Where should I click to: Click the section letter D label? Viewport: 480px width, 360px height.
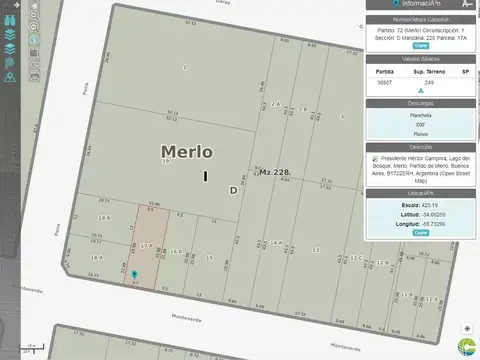[x=233, y=190]
